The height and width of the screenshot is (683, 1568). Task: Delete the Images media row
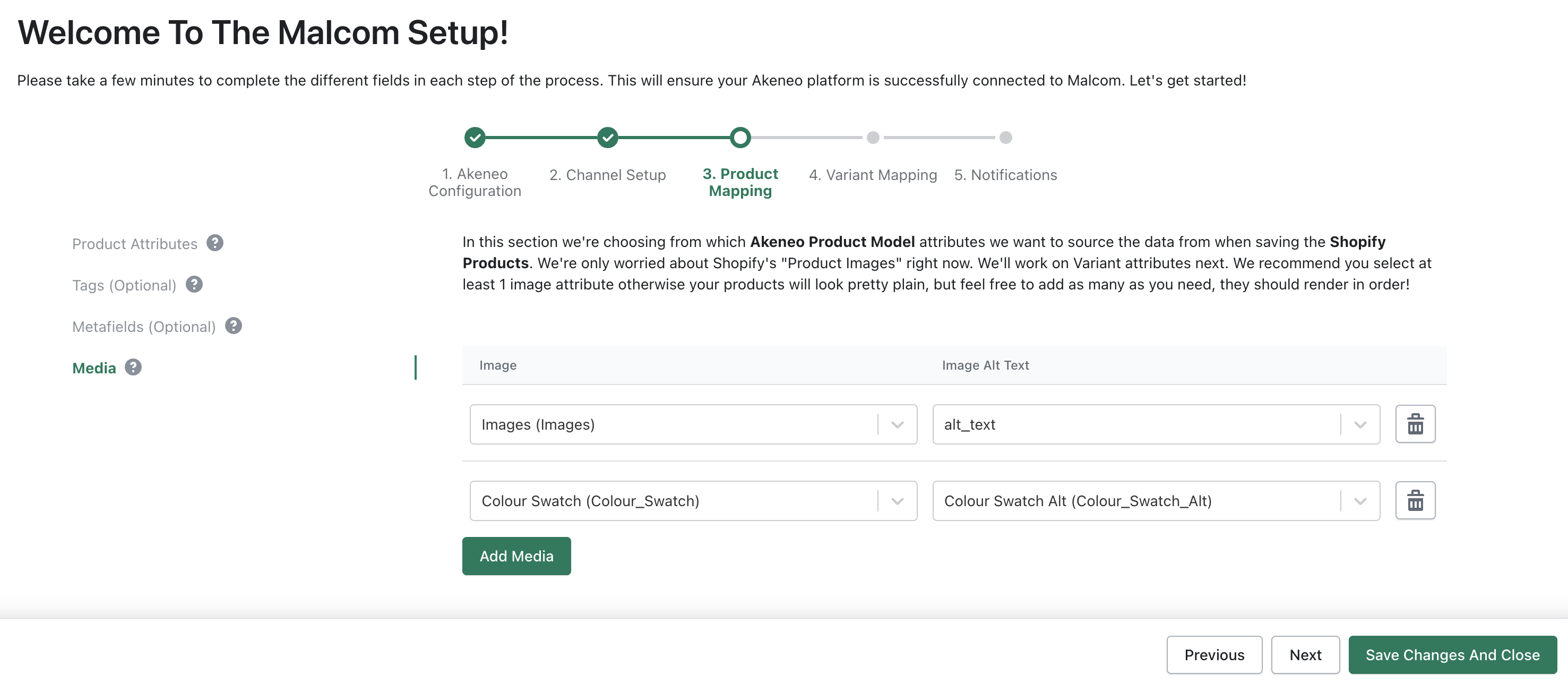click(x=1415, y=424)
